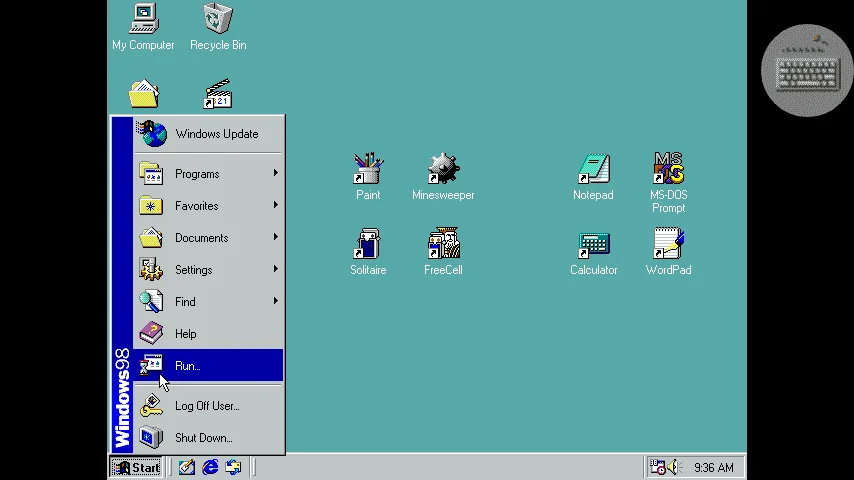This screenshot has width=854, height=480.
Task: Expand the arrow next to Programs
Action: 276,173
